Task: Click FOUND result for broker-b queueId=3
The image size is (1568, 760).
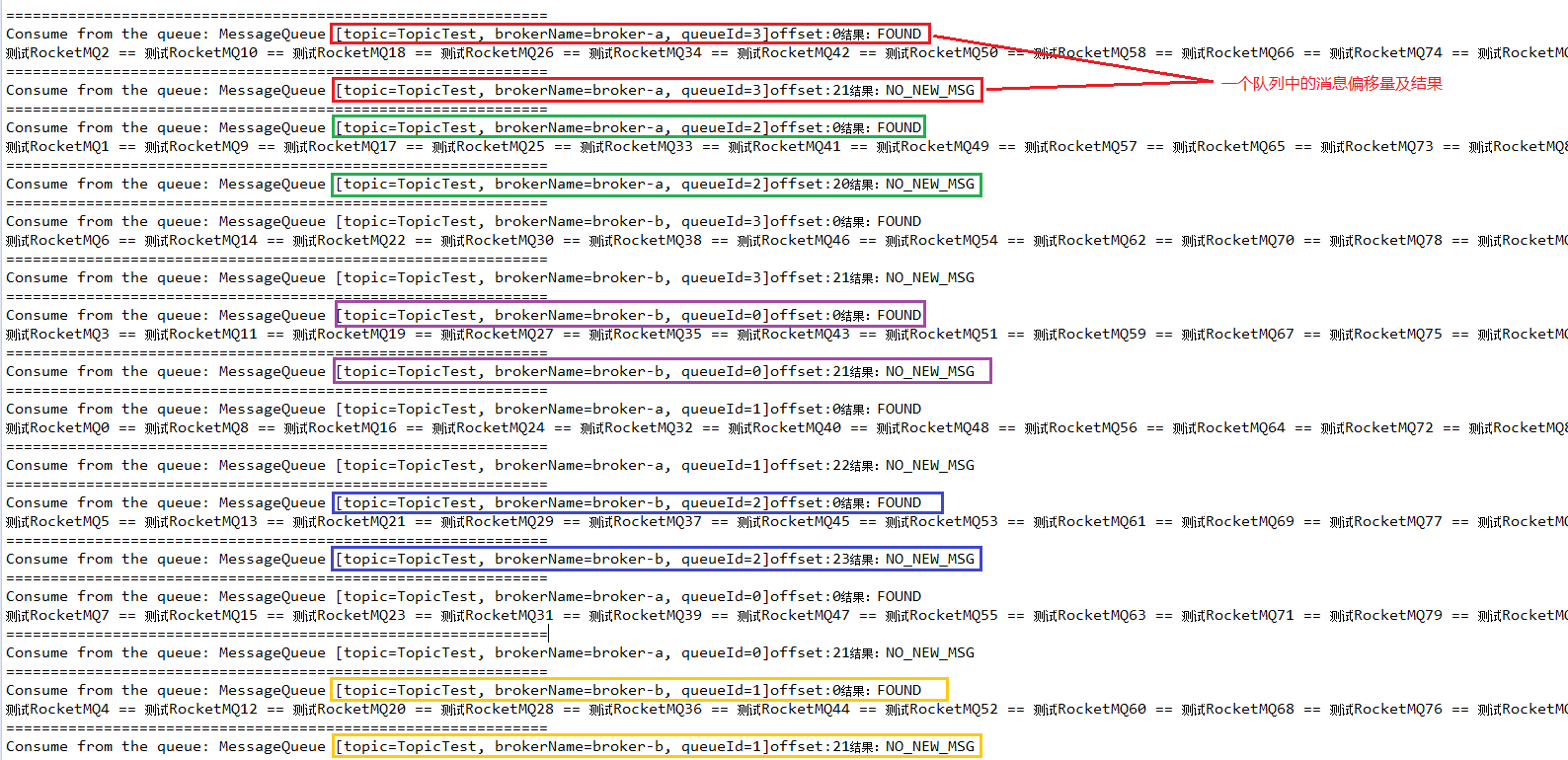Action: tap(899, 221)
